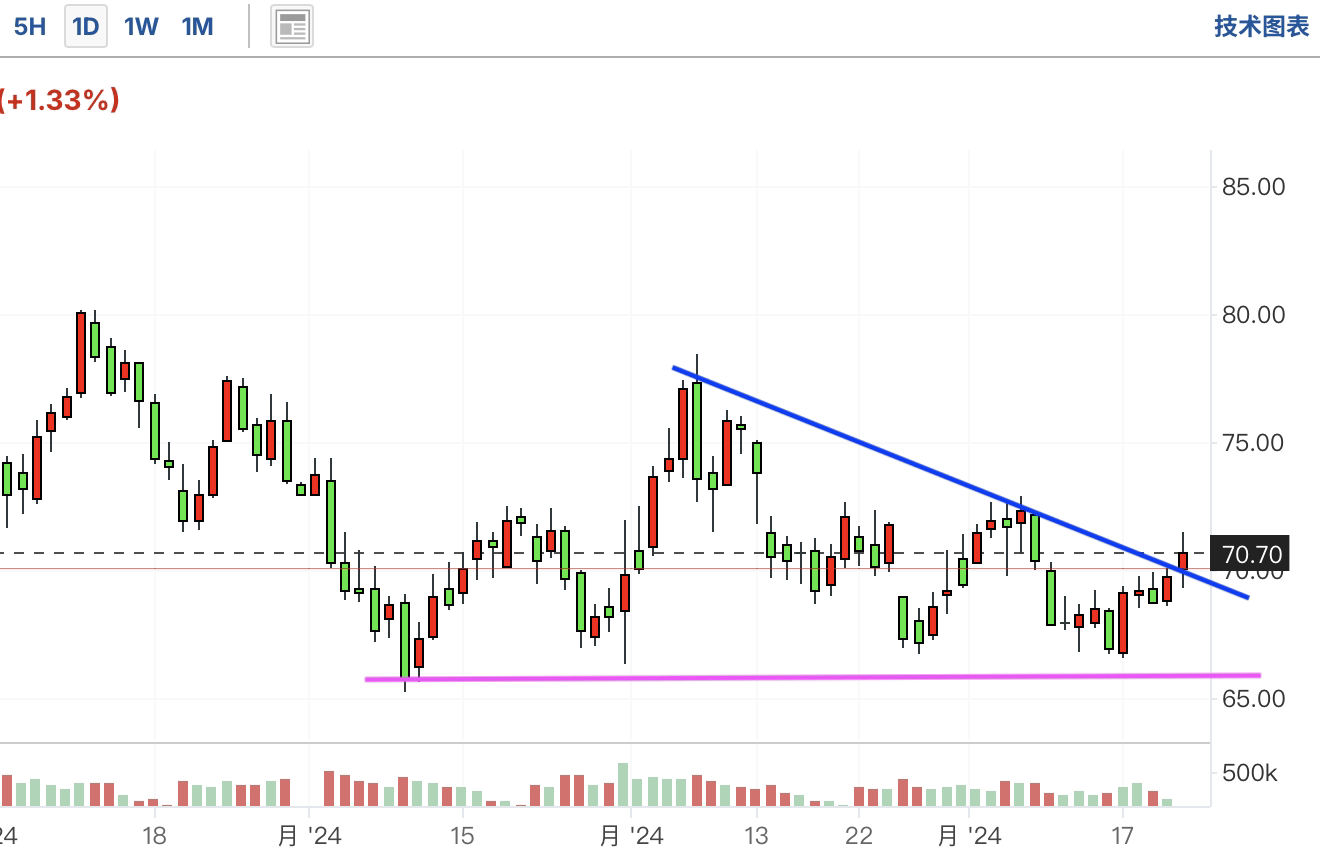Select the 1D timeframe tab
This screenshot has width=1320, height=850.
[x=86, y=27]
